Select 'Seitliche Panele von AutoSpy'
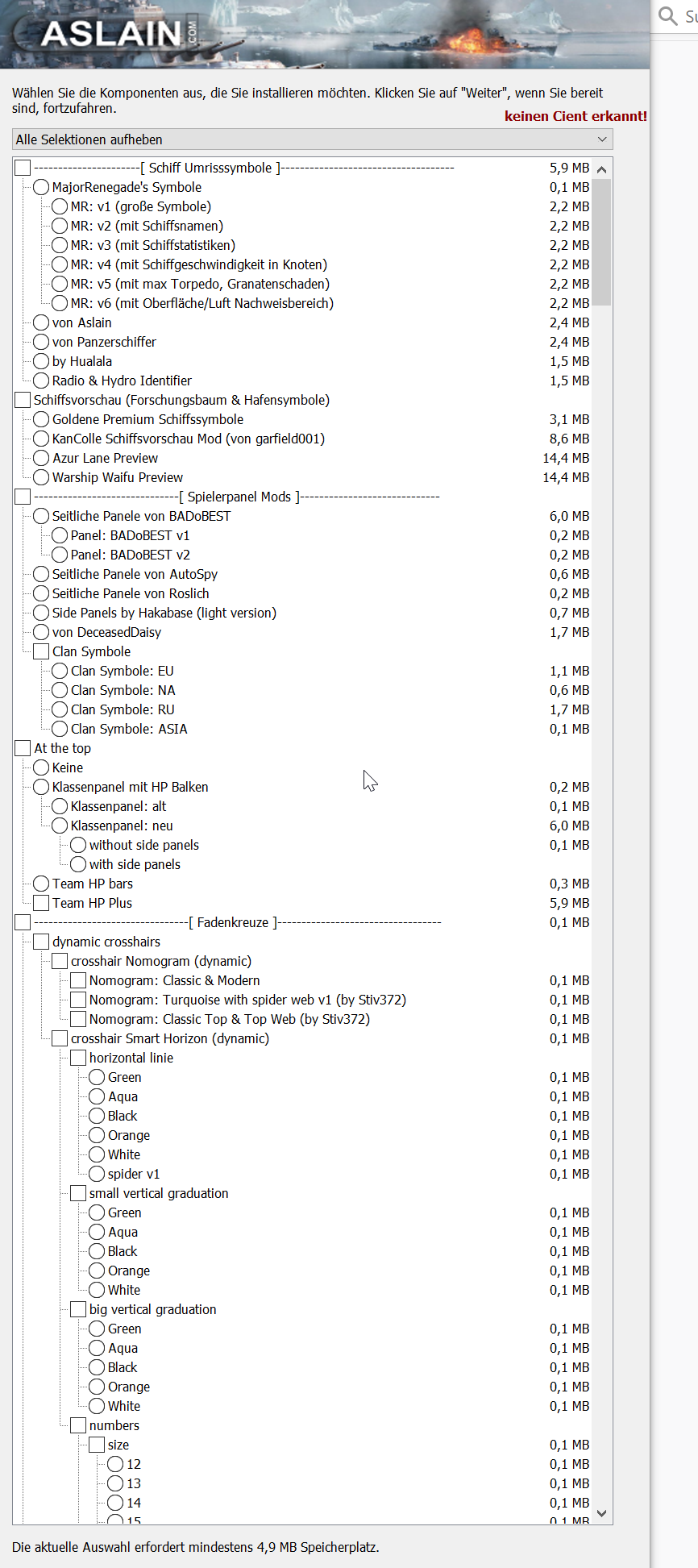 41,574
